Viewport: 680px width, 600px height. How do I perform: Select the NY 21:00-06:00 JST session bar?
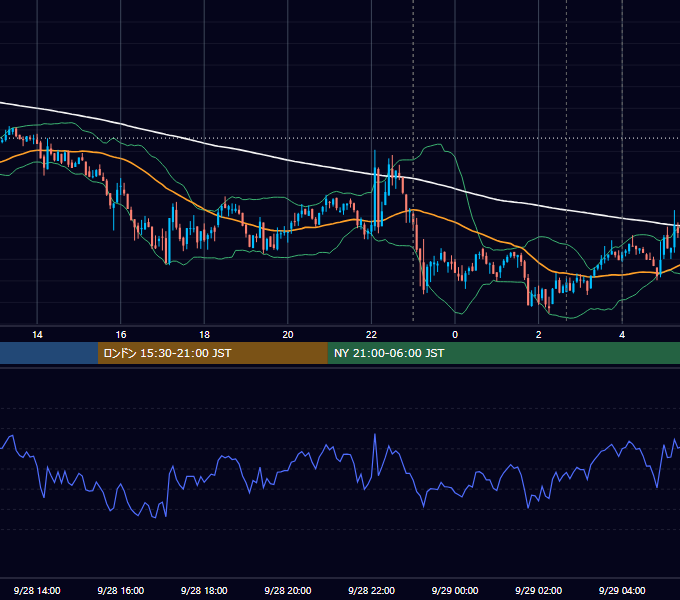(x=503, y=353)
